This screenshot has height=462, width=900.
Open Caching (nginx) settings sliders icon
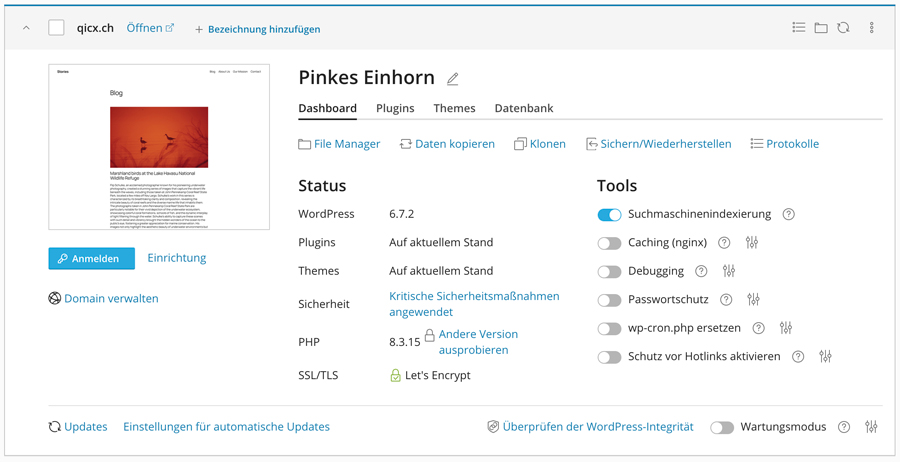[752, 243]
